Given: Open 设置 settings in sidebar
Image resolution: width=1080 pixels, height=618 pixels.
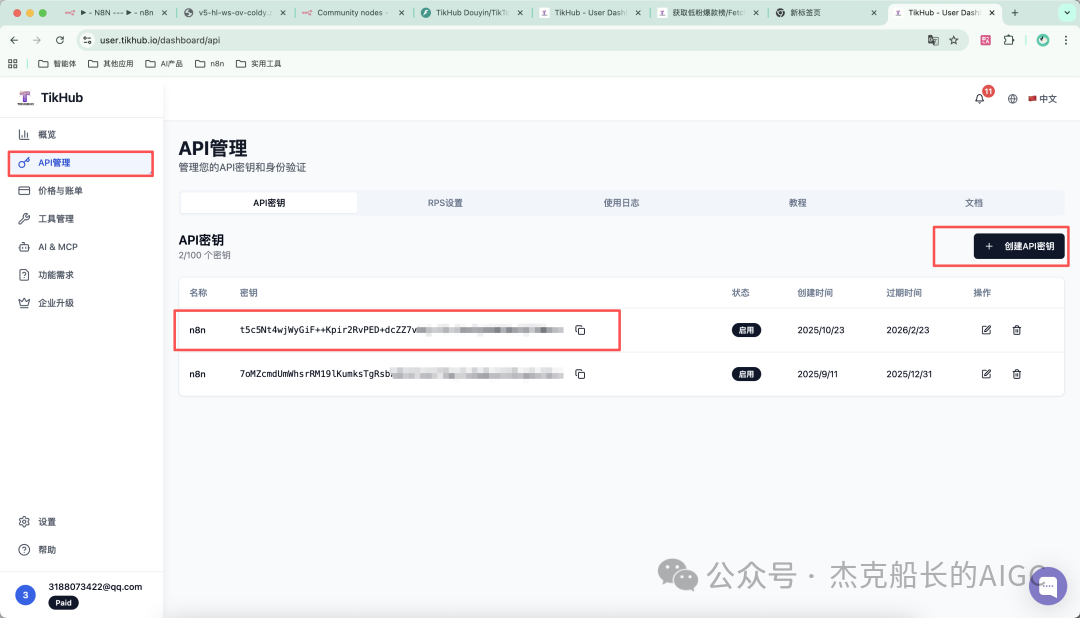Looking at the screenshot, I should (x=47, y=522).
